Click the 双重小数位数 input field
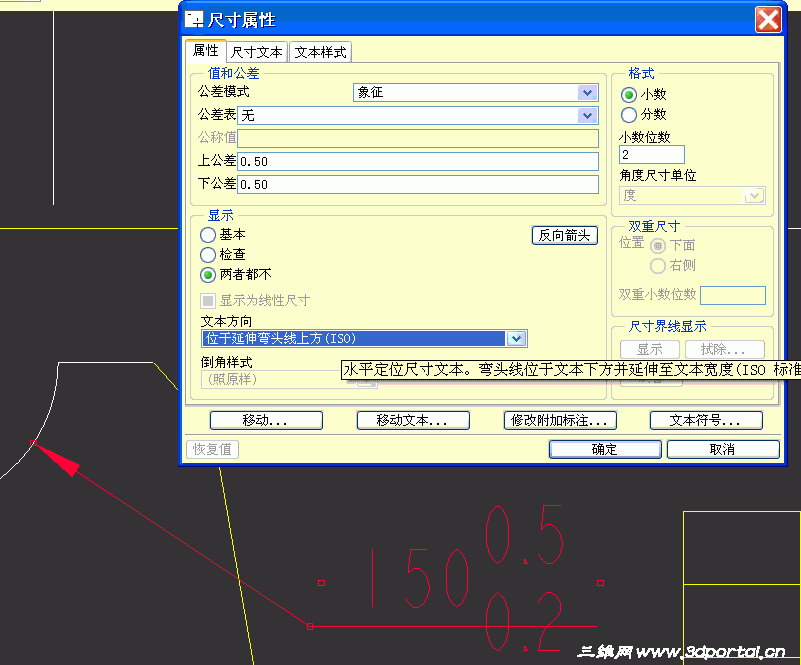The height and width of the screenshot is (665, 801). coord(733,295)
